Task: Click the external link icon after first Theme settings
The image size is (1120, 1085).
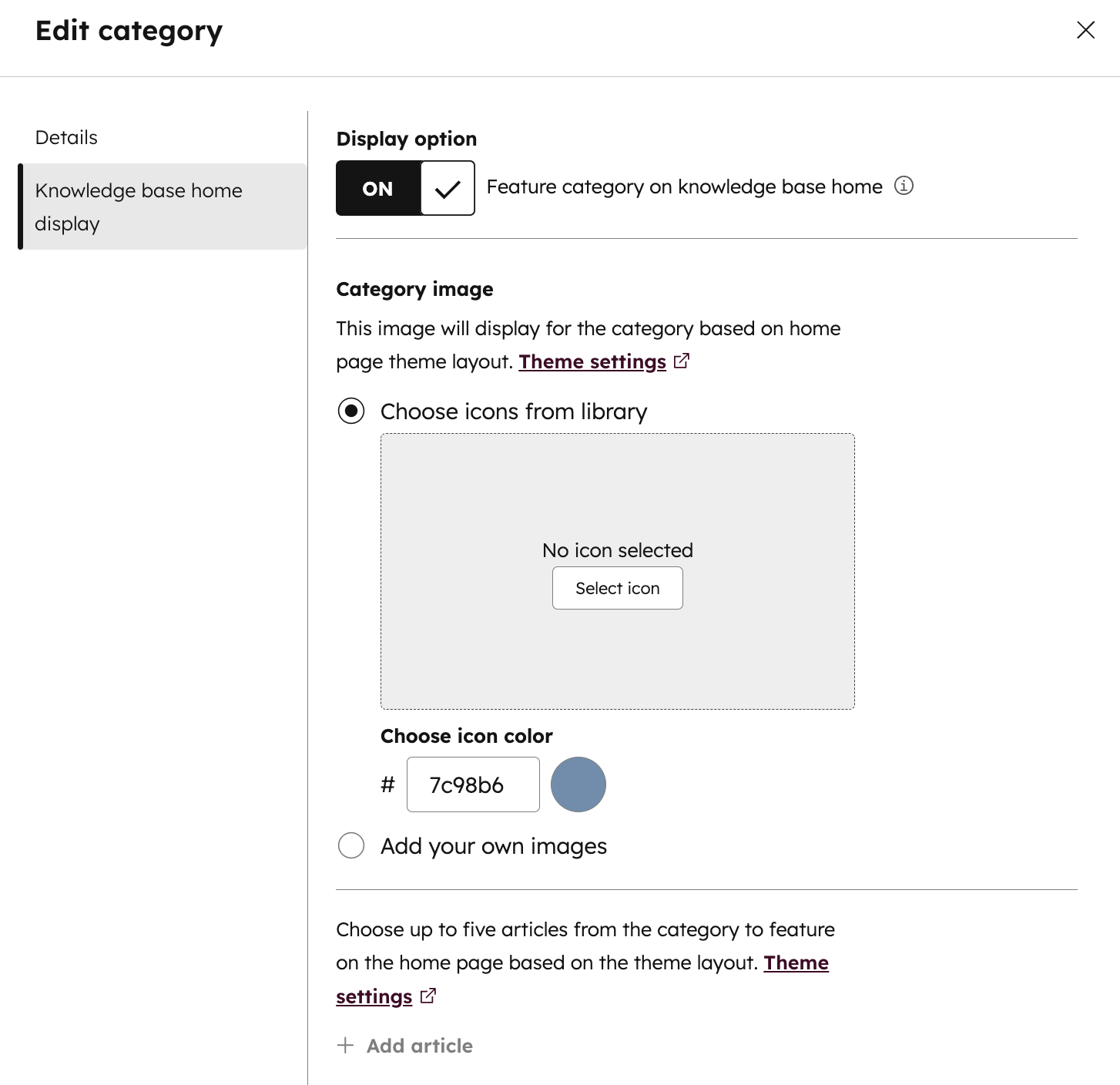Action: coord(681,361)
